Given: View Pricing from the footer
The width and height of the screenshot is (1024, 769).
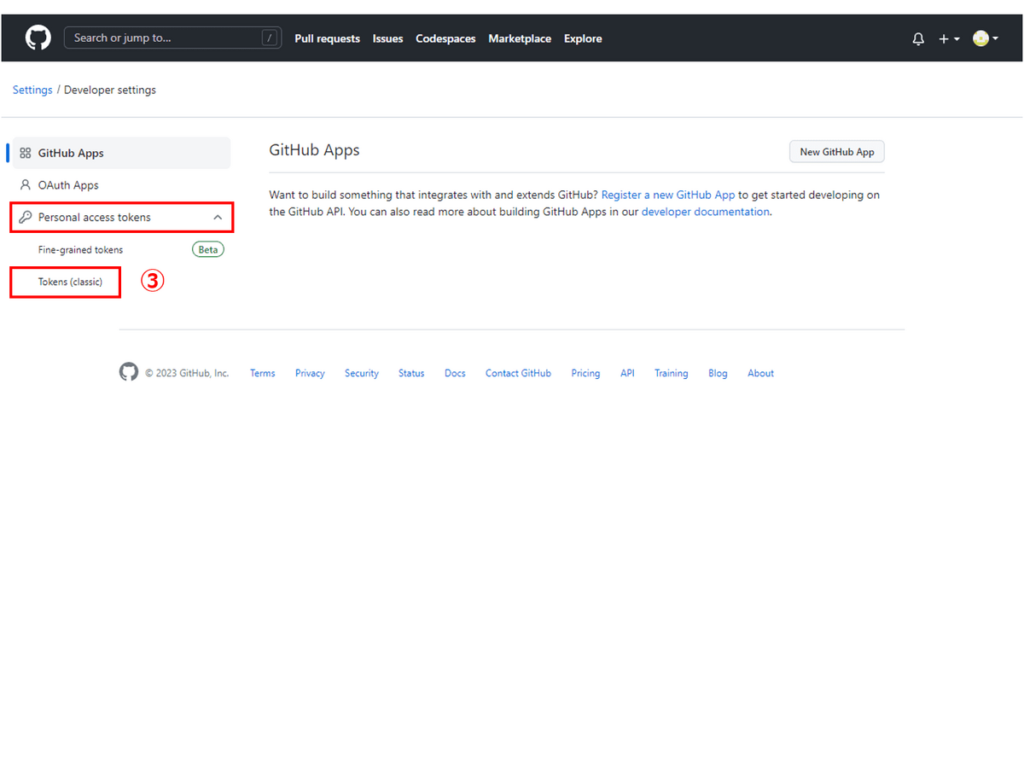Looking at the screenshot, I should tap(585, 373).
